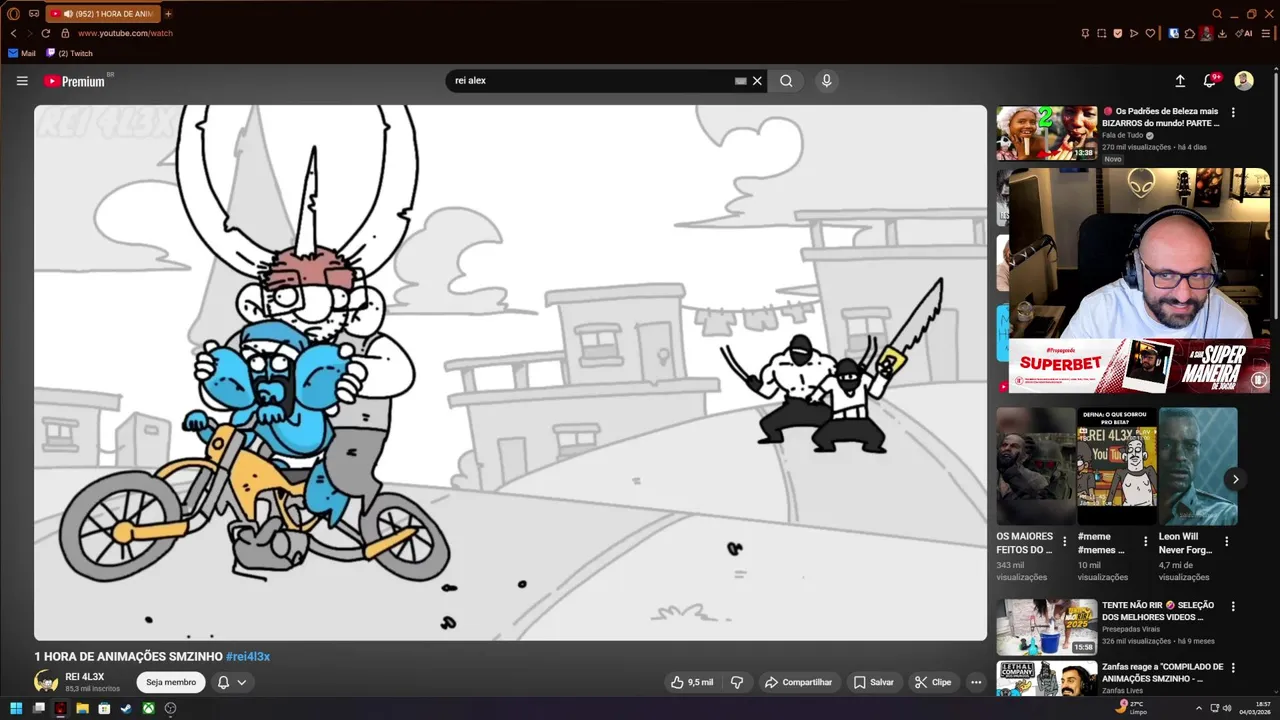Viewport: 1280px width, 720px height.
Task: Open File Explorer from the taskbar
Action: [82, 708]
